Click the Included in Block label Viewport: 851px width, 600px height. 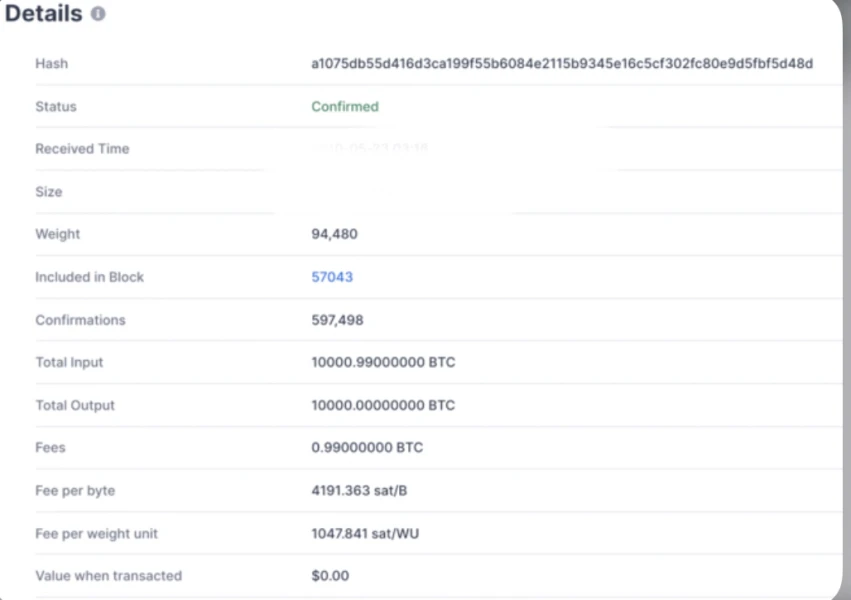[89, 277]
